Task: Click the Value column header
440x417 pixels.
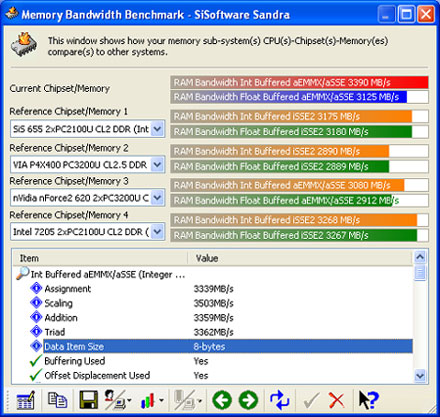Action: click(299, 258)
